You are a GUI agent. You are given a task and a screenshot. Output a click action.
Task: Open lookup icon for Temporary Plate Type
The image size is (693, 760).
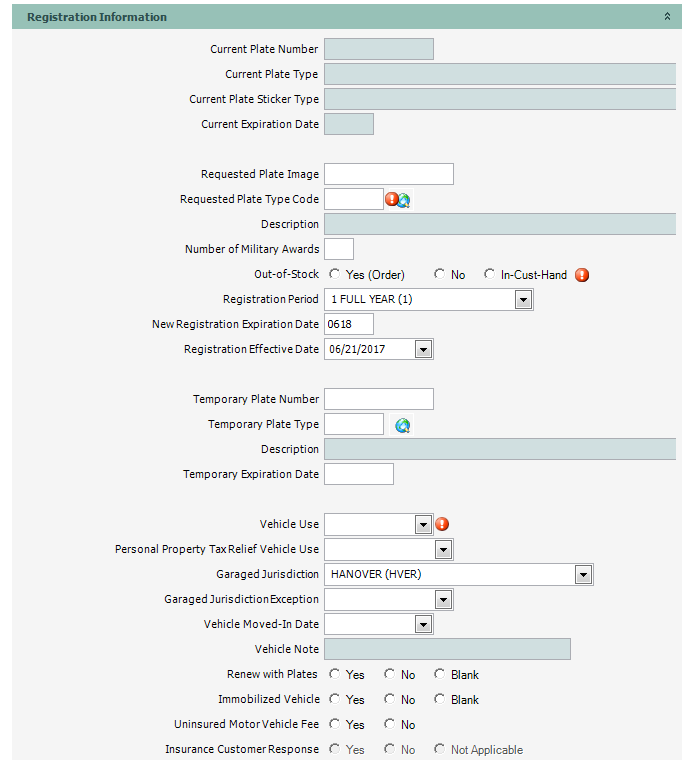tap(402, 425)
